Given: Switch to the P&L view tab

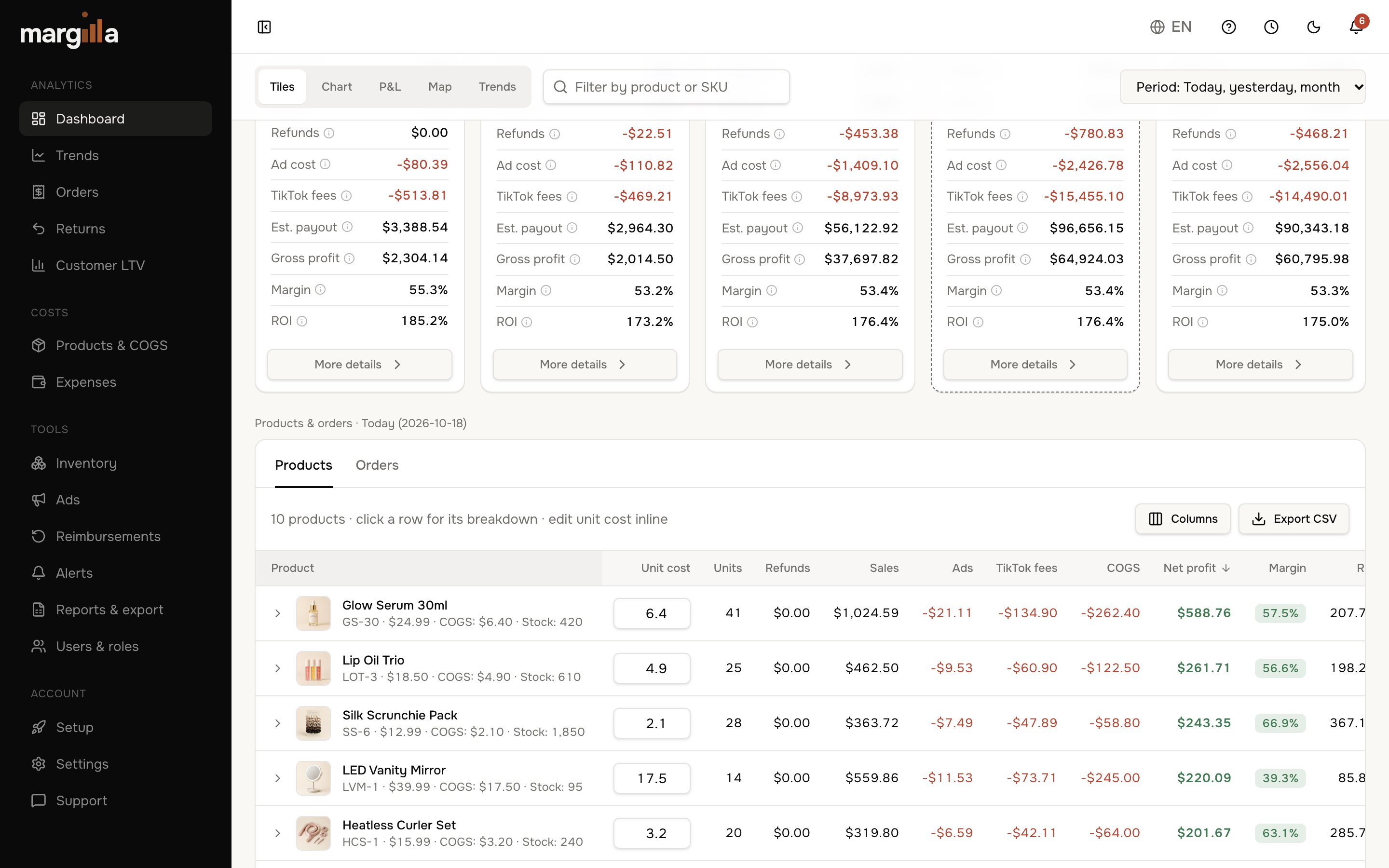Looking at the screenshot, I should 390,87.
